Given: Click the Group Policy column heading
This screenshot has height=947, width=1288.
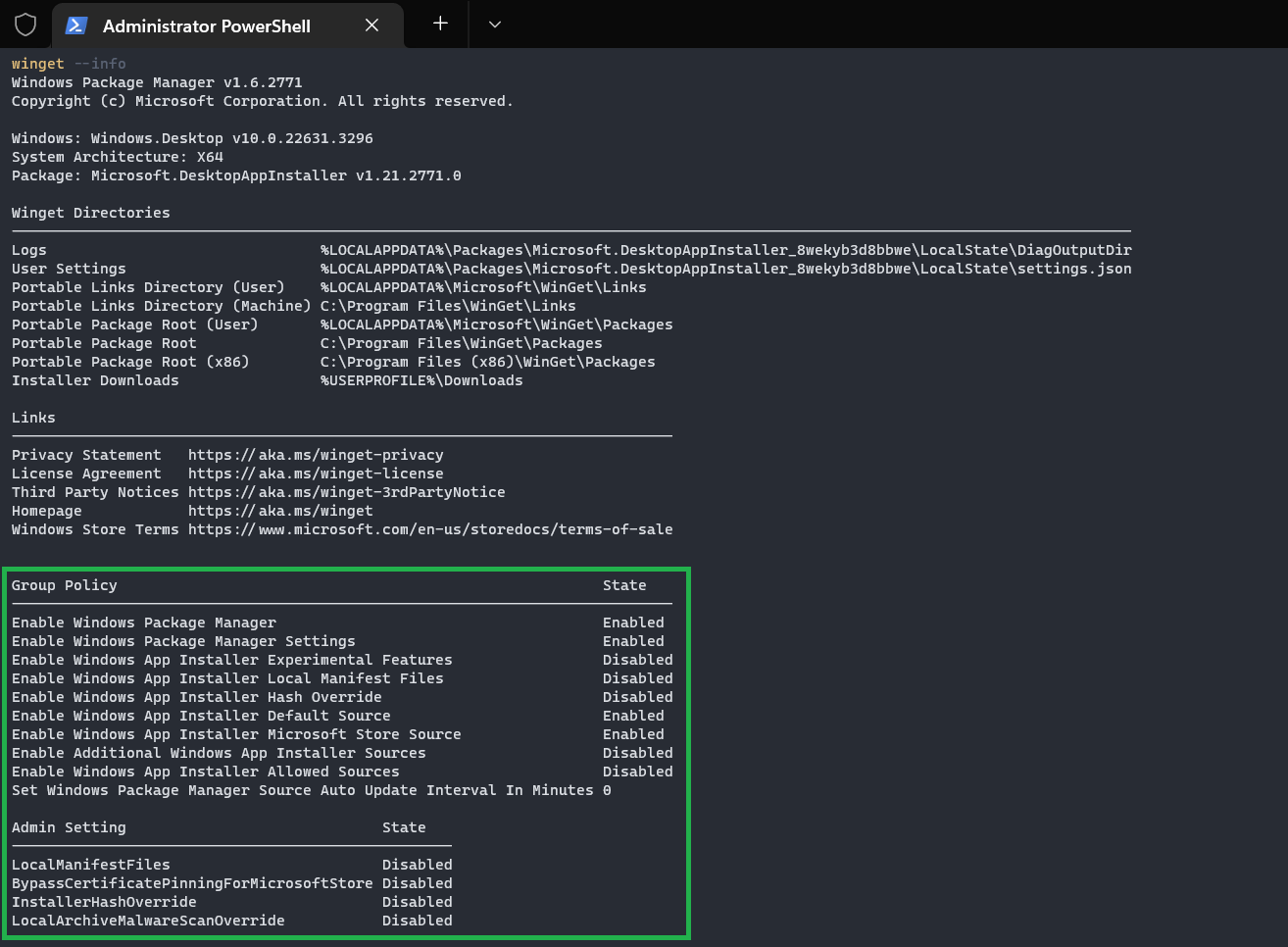Looking at the screenshot, I should pos(65,585).
